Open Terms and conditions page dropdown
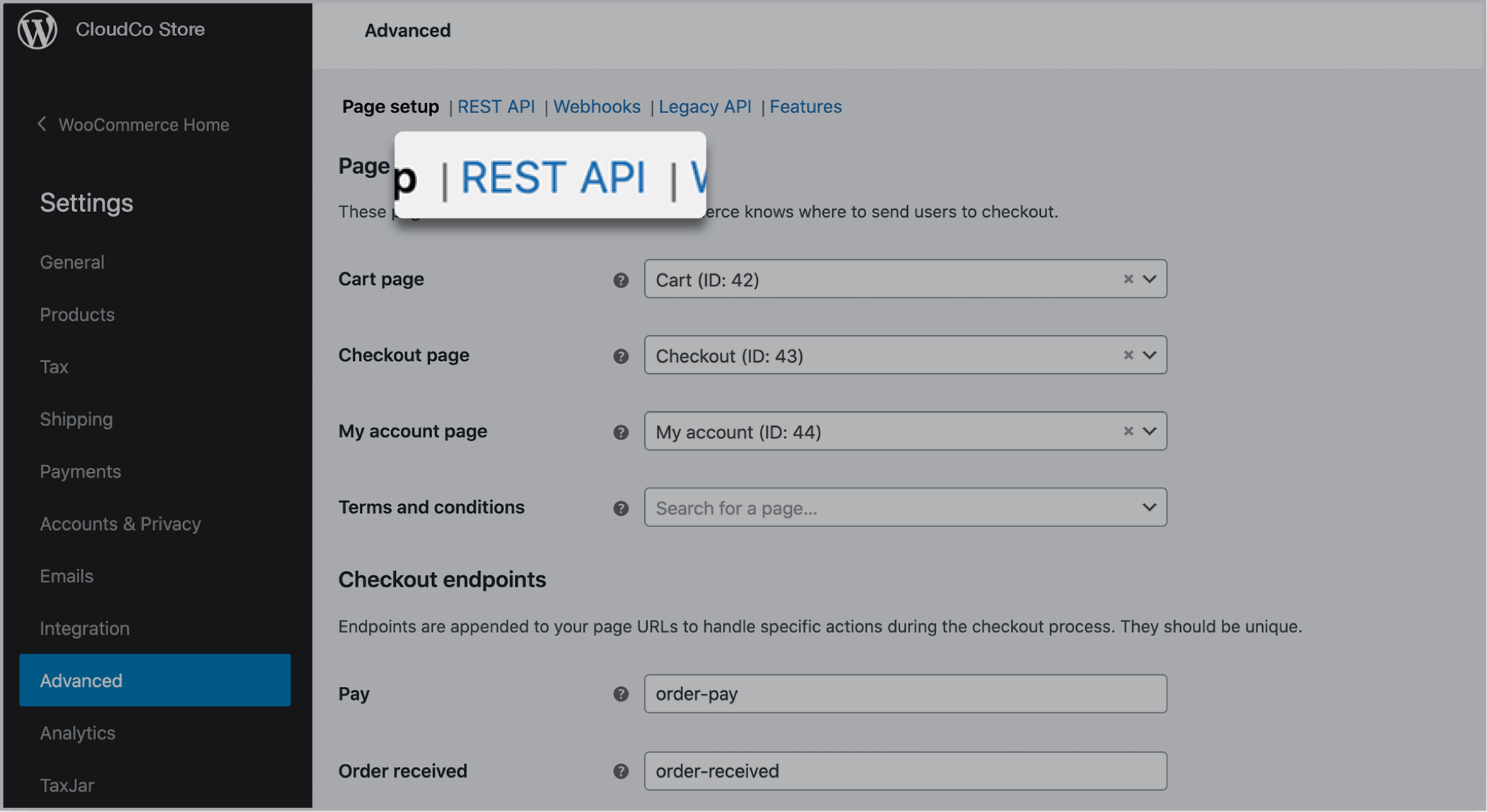Viewport: 1487px width, 812px height. (x=1150, y=507)
